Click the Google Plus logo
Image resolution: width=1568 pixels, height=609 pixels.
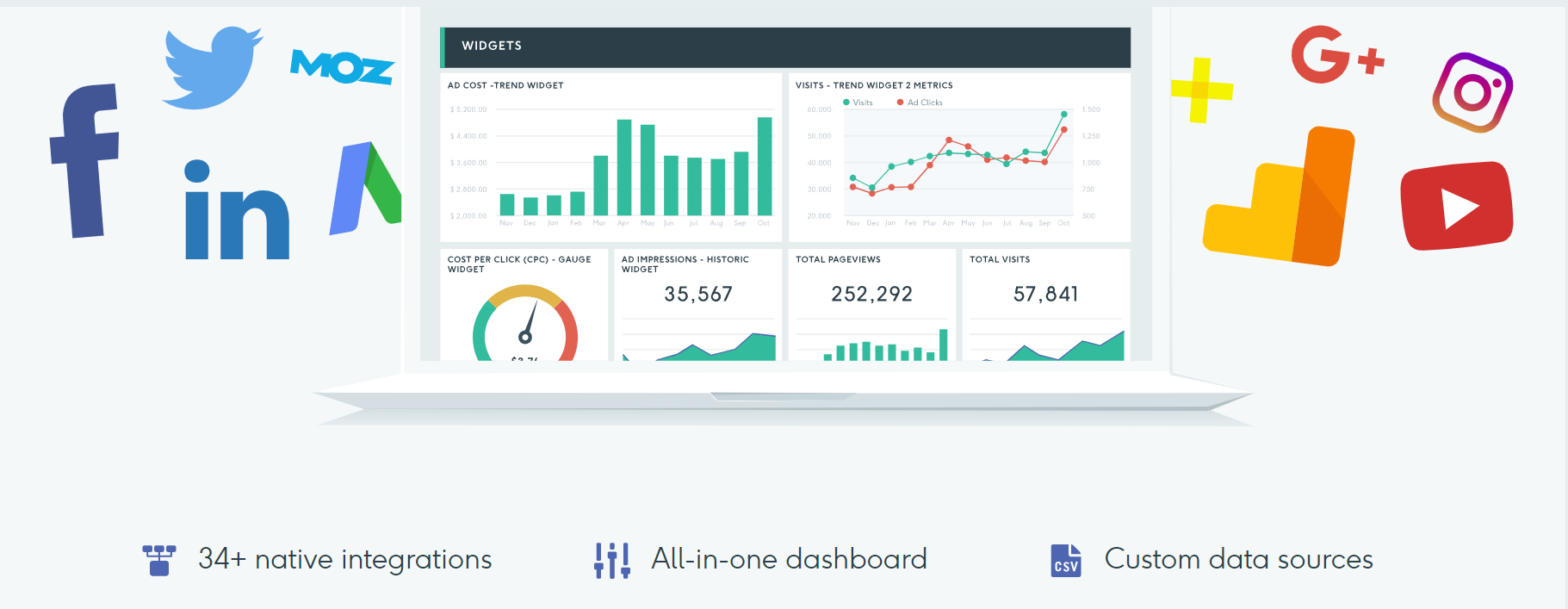pyautogui.click(x=1337, y=54)
